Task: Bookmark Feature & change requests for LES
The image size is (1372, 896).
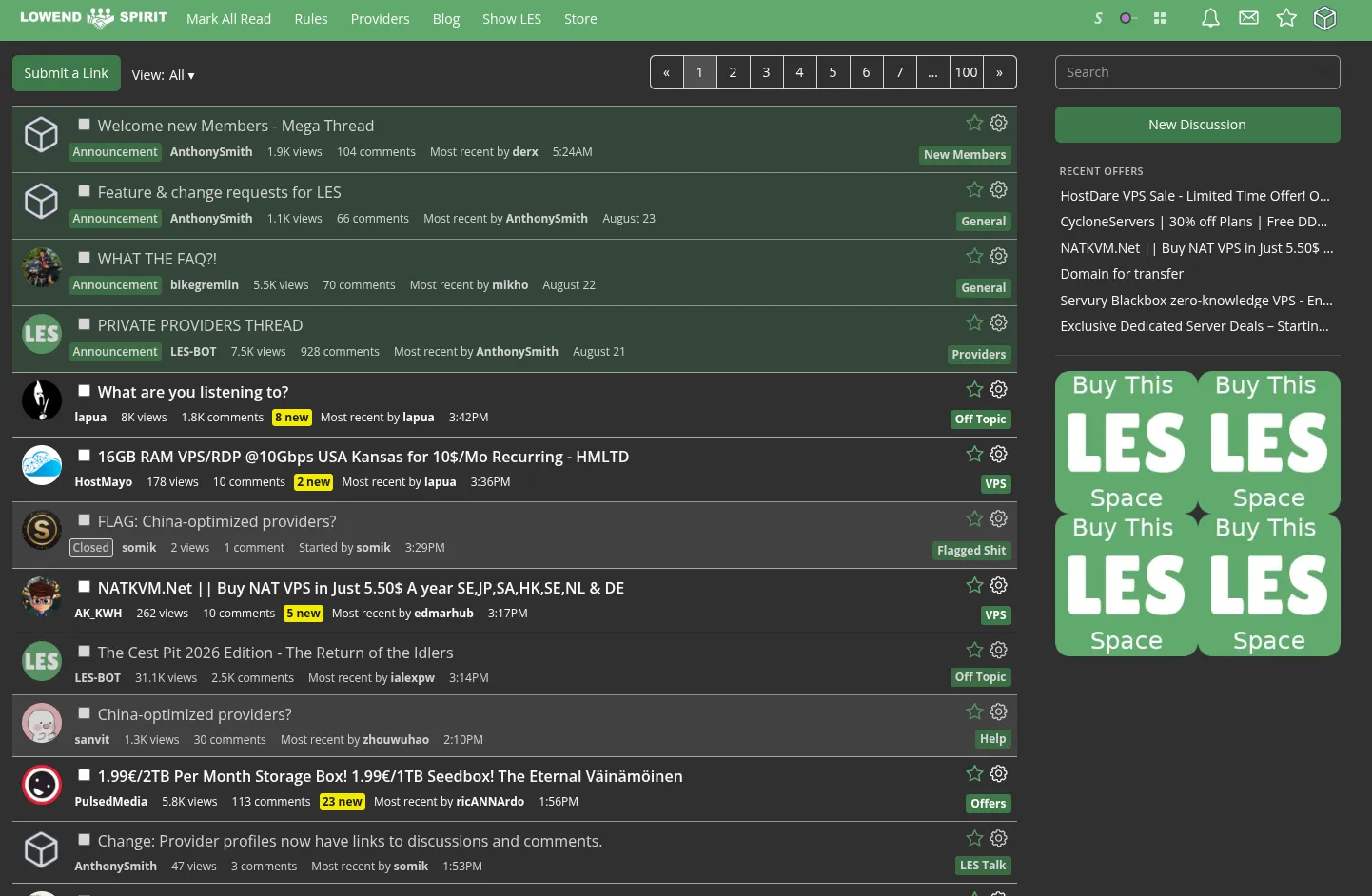Action: click(974, 189)
